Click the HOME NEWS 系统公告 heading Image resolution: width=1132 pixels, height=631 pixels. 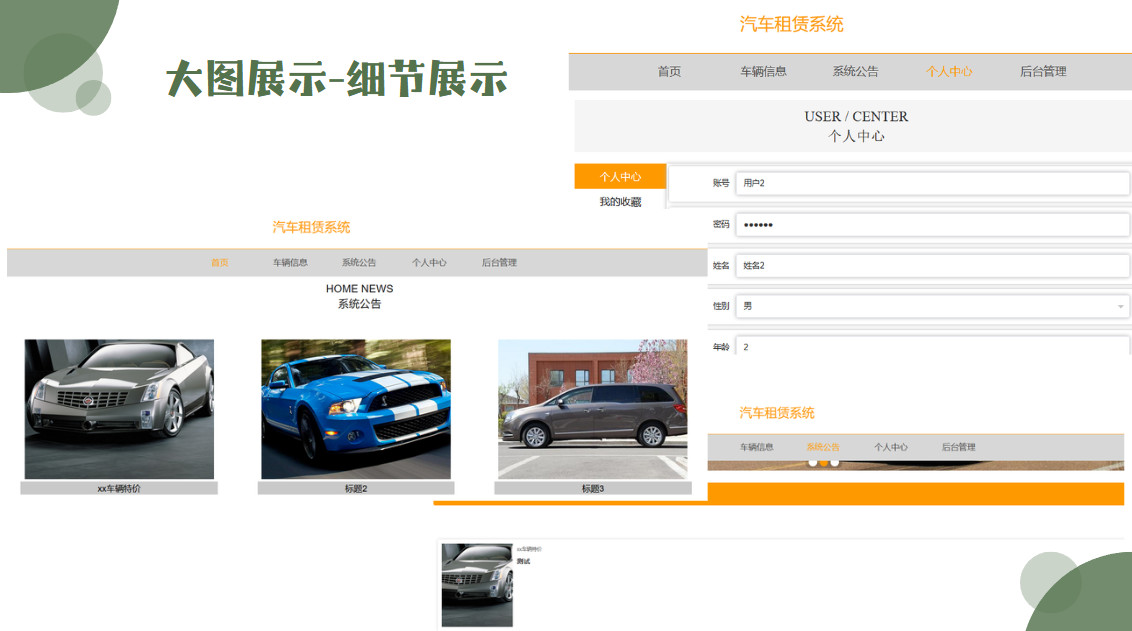point(360,296)
